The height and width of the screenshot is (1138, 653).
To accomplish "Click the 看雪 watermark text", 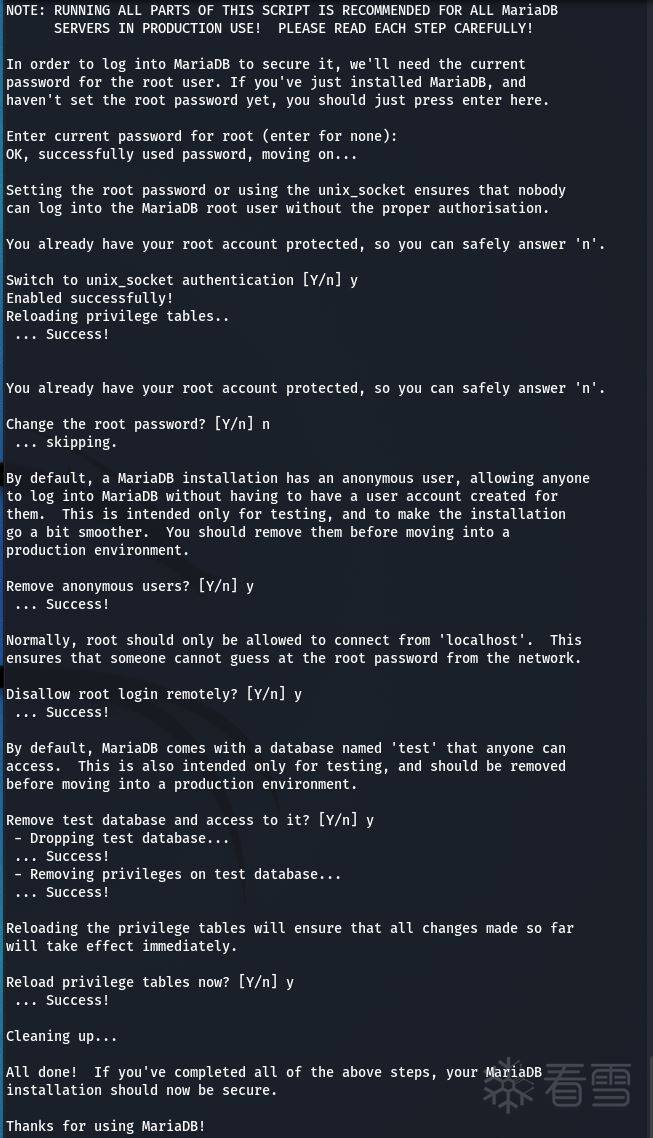I will pyautogui.click(x=589, y=1086).
